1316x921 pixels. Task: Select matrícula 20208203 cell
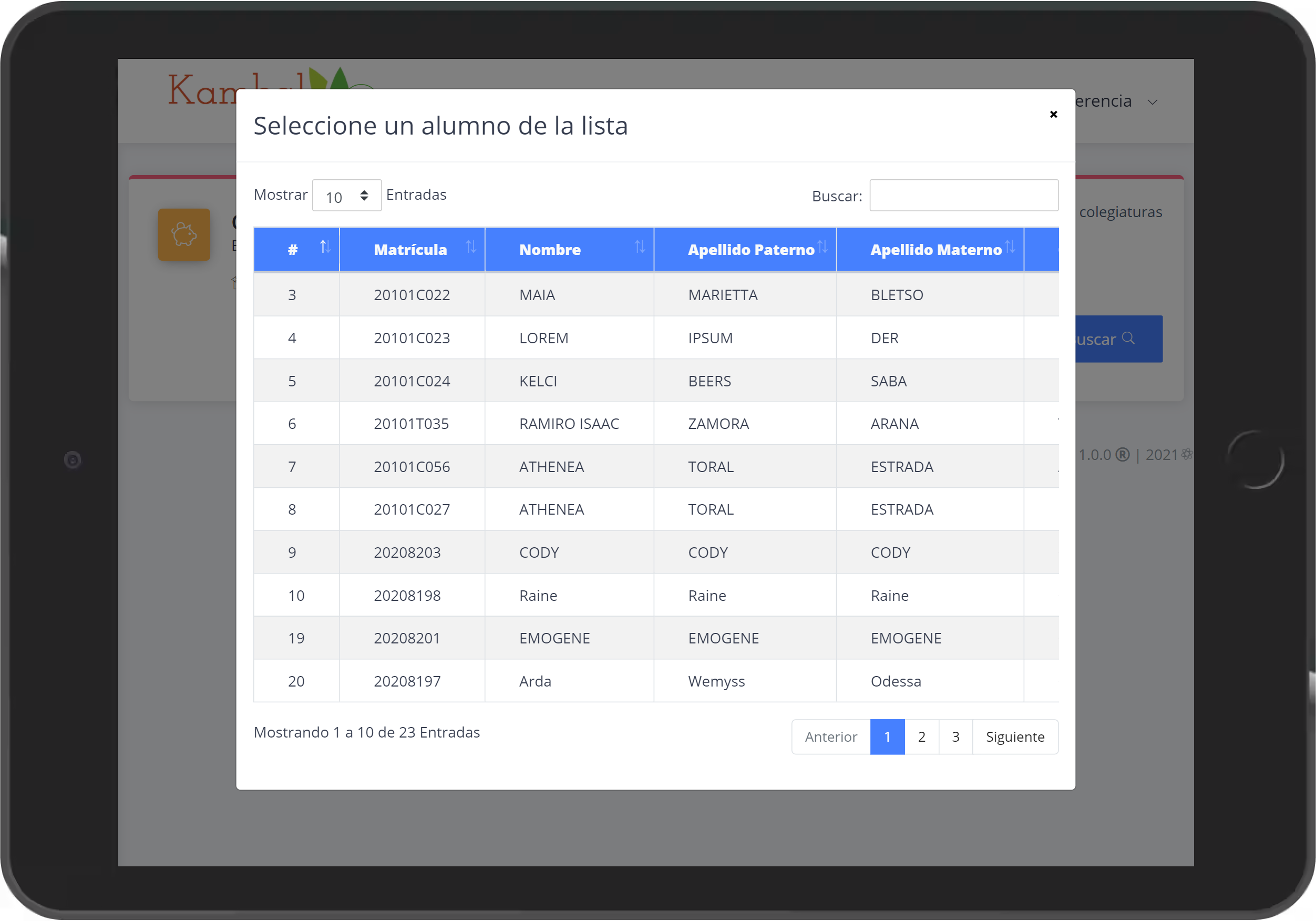412,552
